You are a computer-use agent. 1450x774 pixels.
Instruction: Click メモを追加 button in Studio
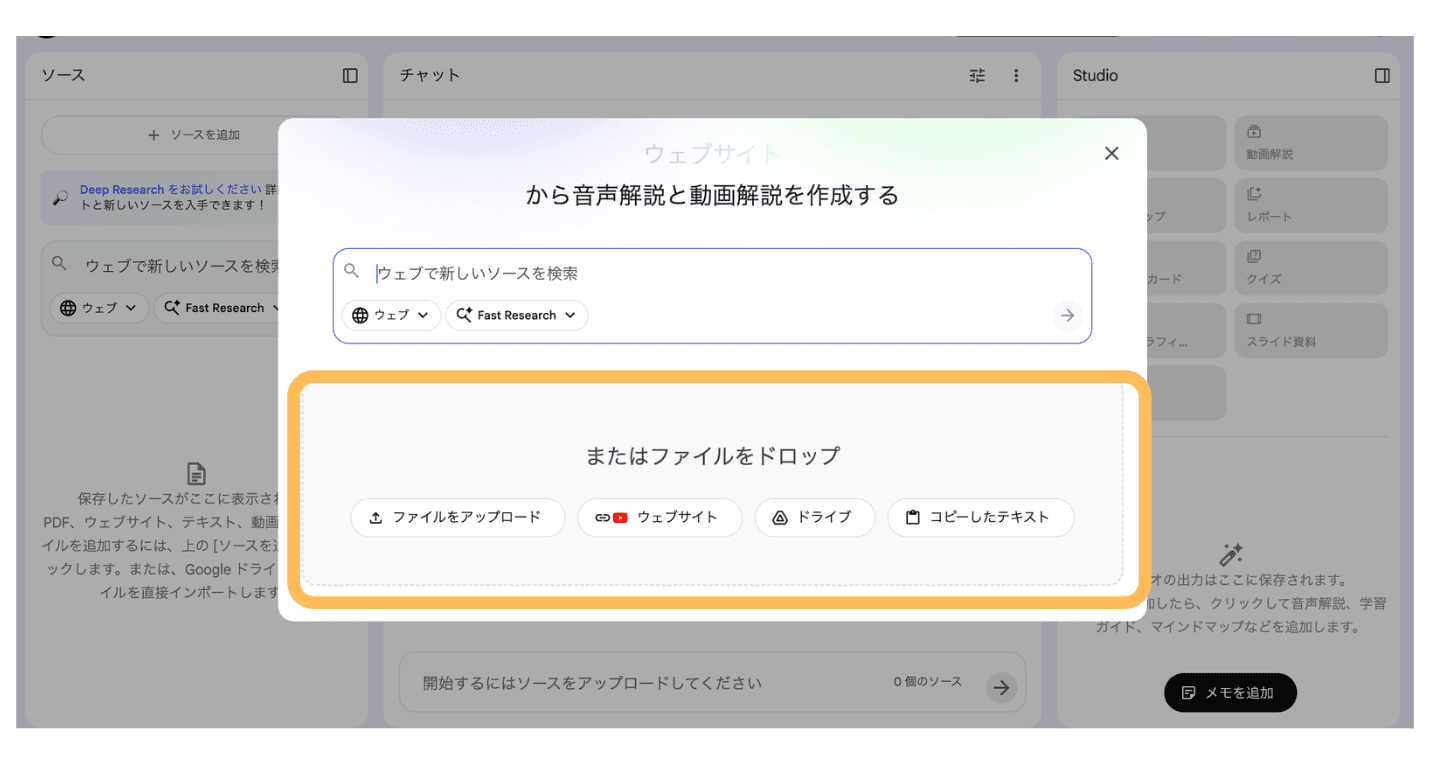1229,693
